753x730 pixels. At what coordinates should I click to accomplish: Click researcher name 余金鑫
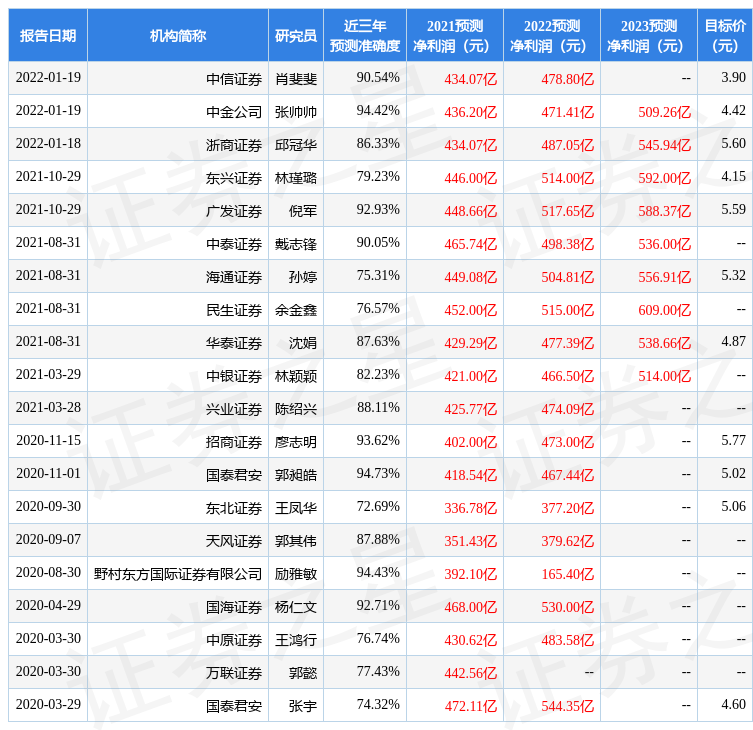click(296, 310)
